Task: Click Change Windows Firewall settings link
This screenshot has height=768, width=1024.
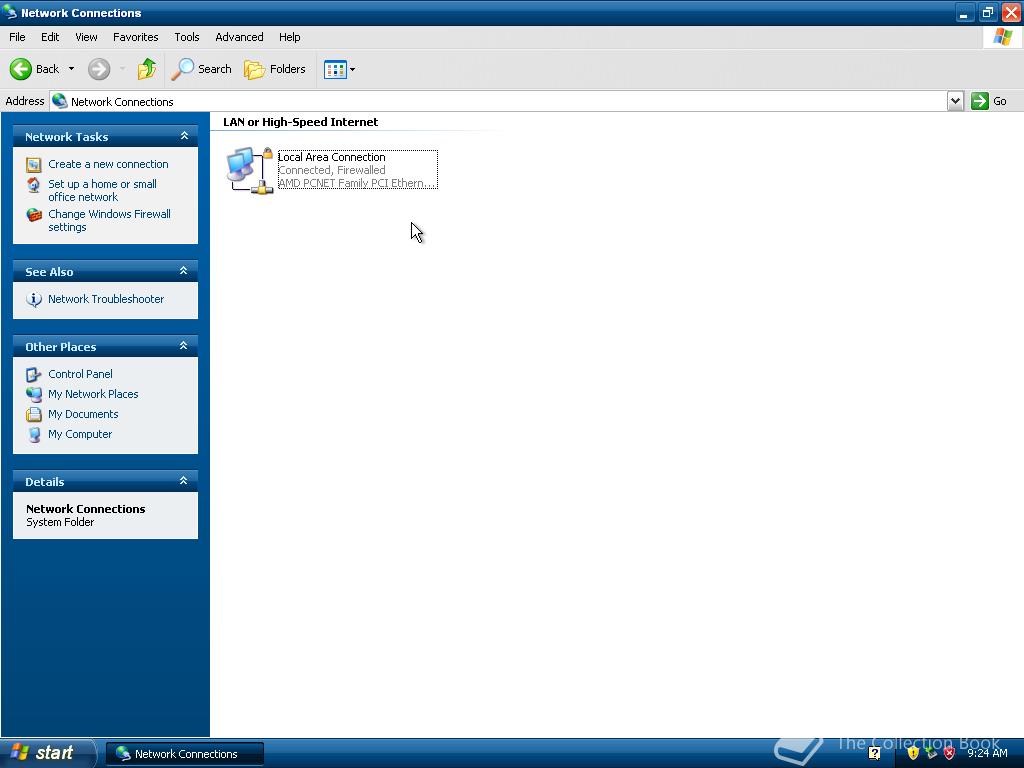Action: [x=109, y=221]
